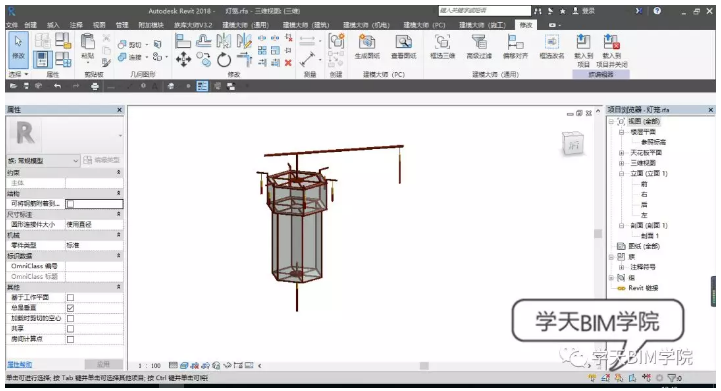Image resolution: width=721 pixels, height=391 pixels.
Task: Select the Offset tool in the 修改 panel
Action: pos(203,41)
